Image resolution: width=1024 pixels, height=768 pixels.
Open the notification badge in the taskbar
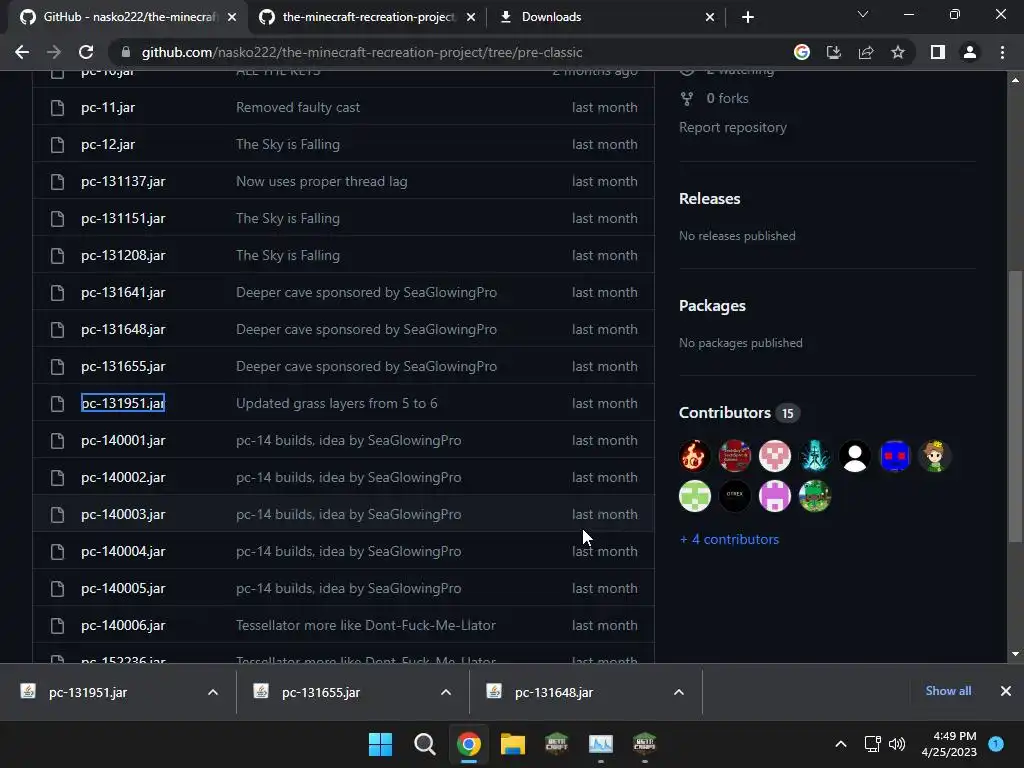click(996, 744)
